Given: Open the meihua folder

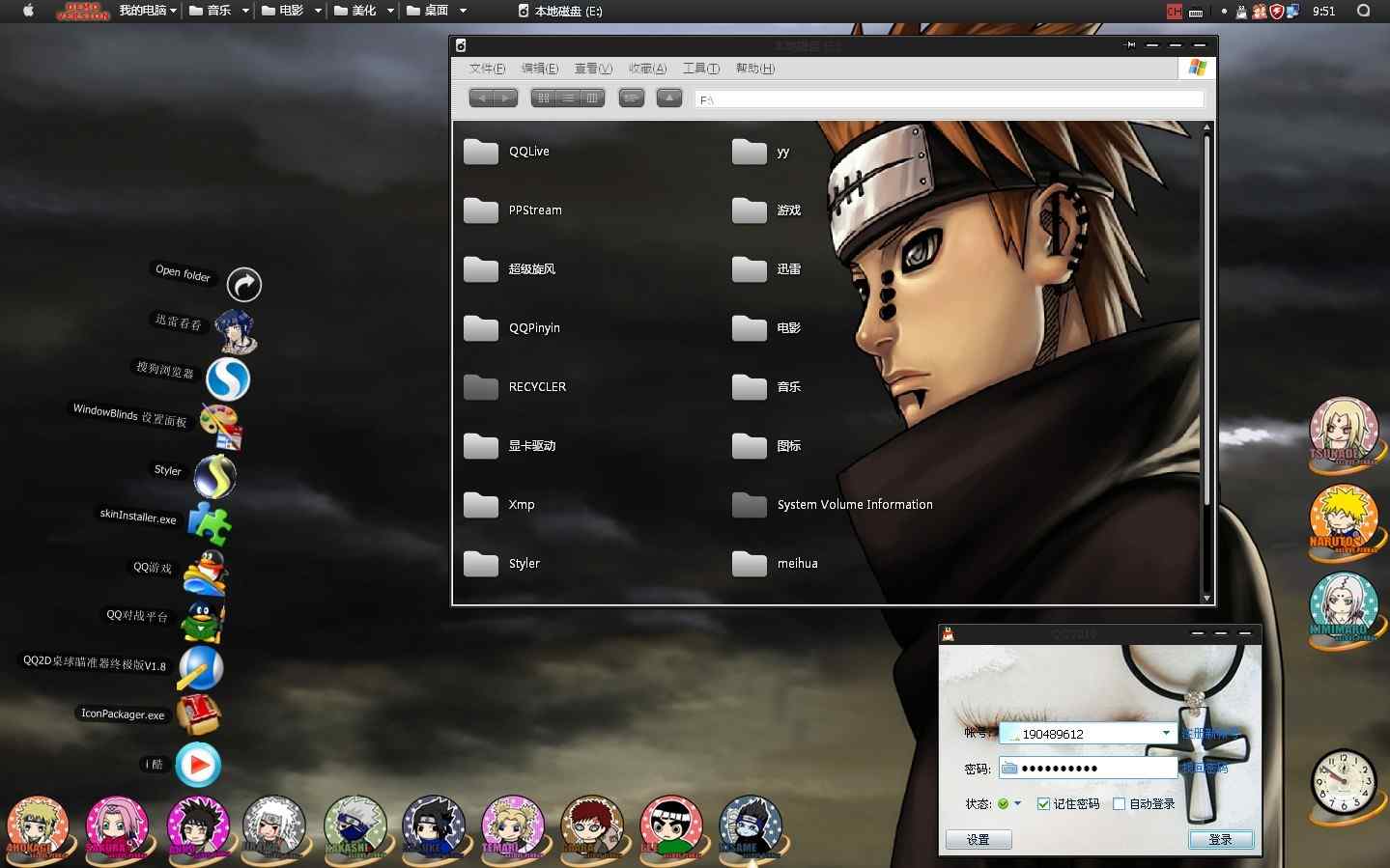Looking at the screenshot, I should (775, 564).
